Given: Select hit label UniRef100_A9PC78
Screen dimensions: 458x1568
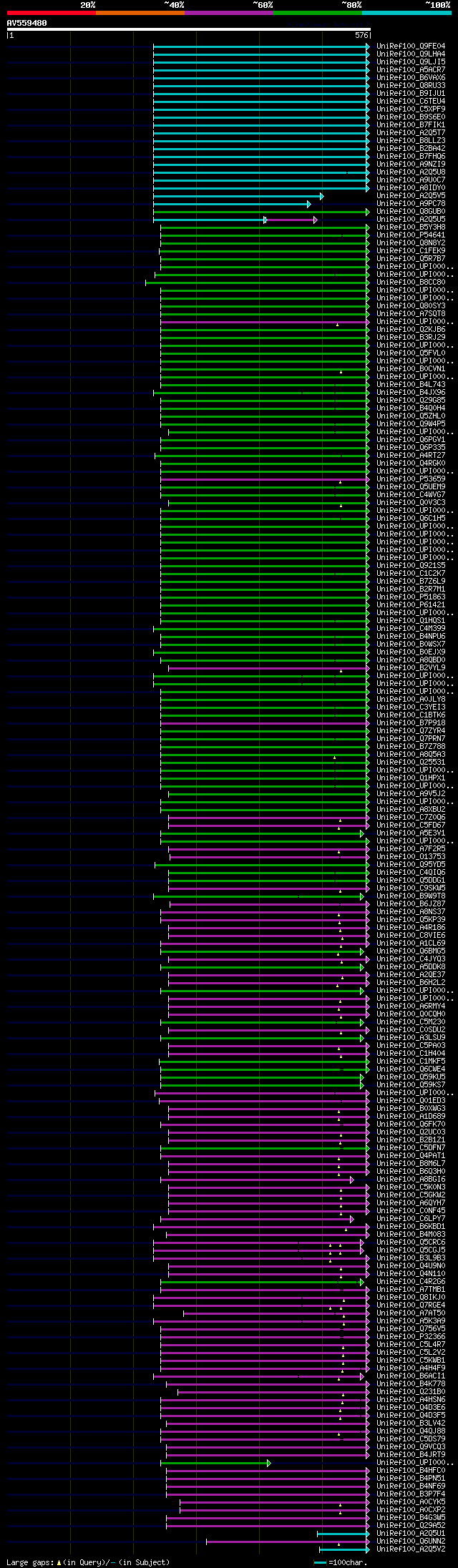Looking at the screenshot, I should 411,204.
